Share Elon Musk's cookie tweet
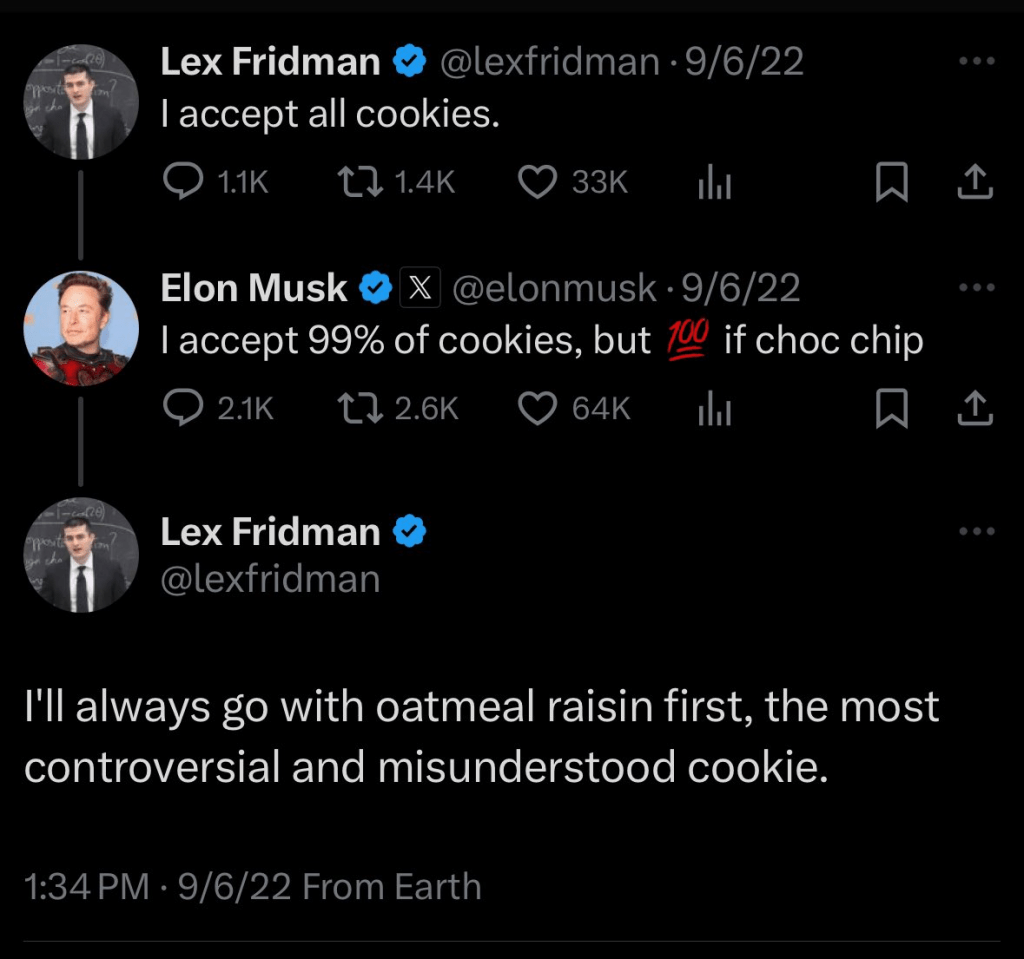The height and width of the screenshot is (959, 1024). coord(975,408)
